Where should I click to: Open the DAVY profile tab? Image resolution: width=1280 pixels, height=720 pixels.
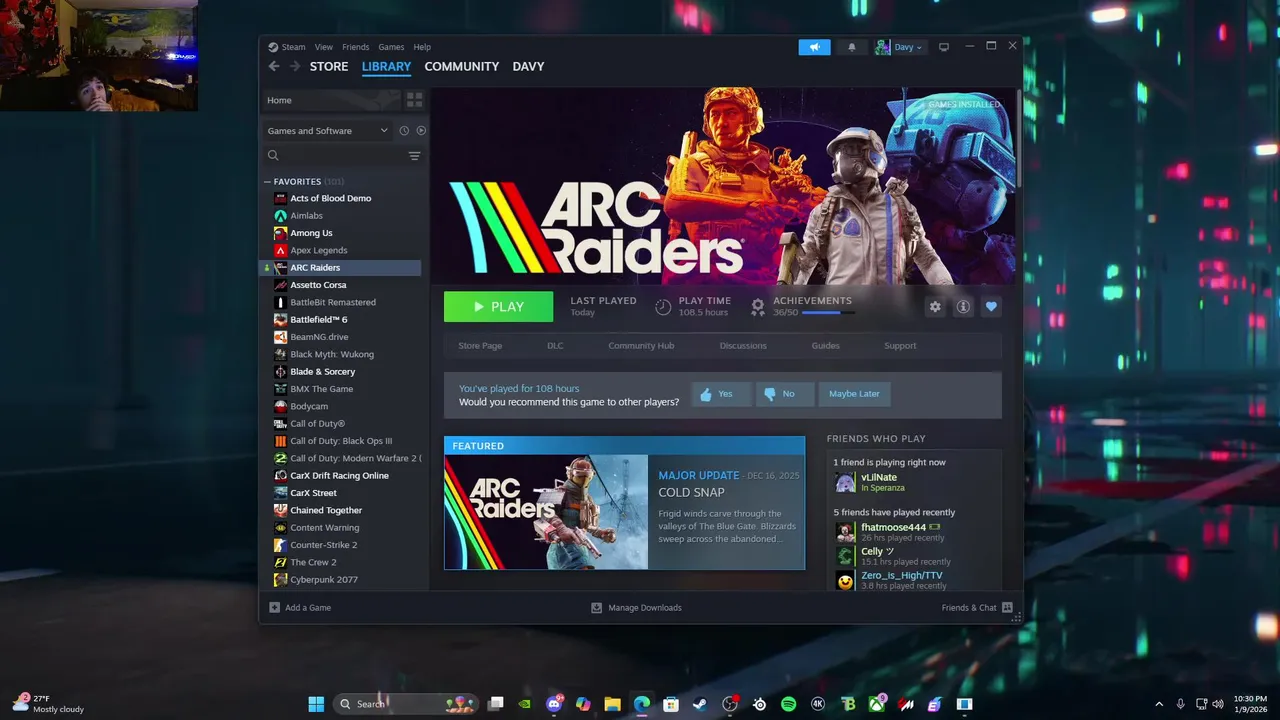(x=528, y=66)
